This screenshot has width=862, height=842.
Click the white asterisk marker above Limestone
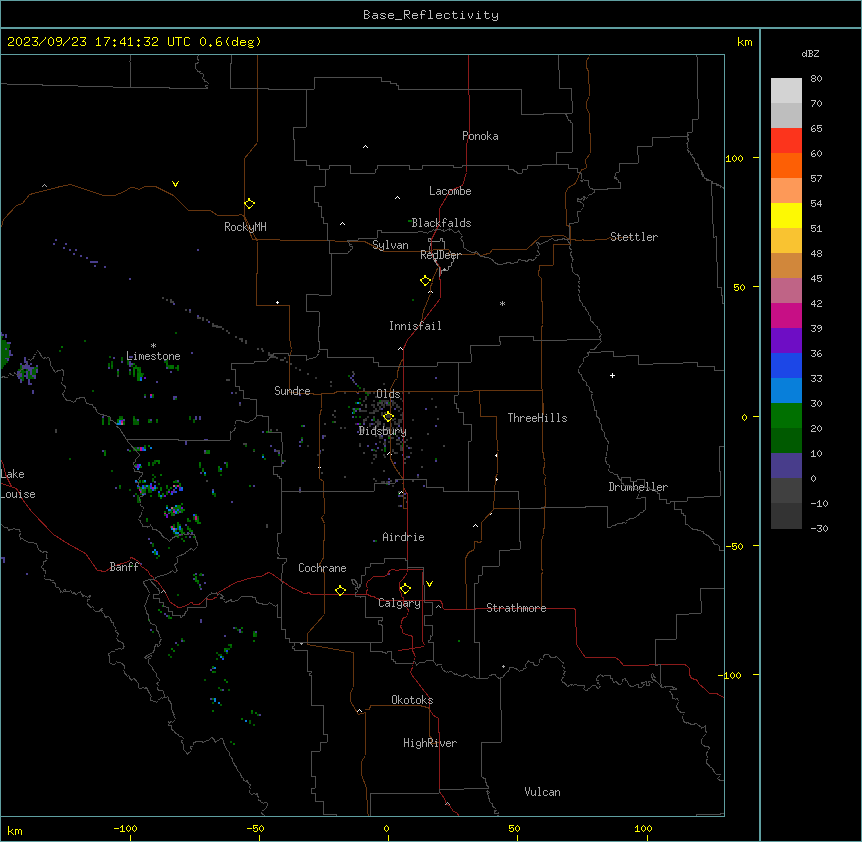pyautogui.click(x=153, y=346)
